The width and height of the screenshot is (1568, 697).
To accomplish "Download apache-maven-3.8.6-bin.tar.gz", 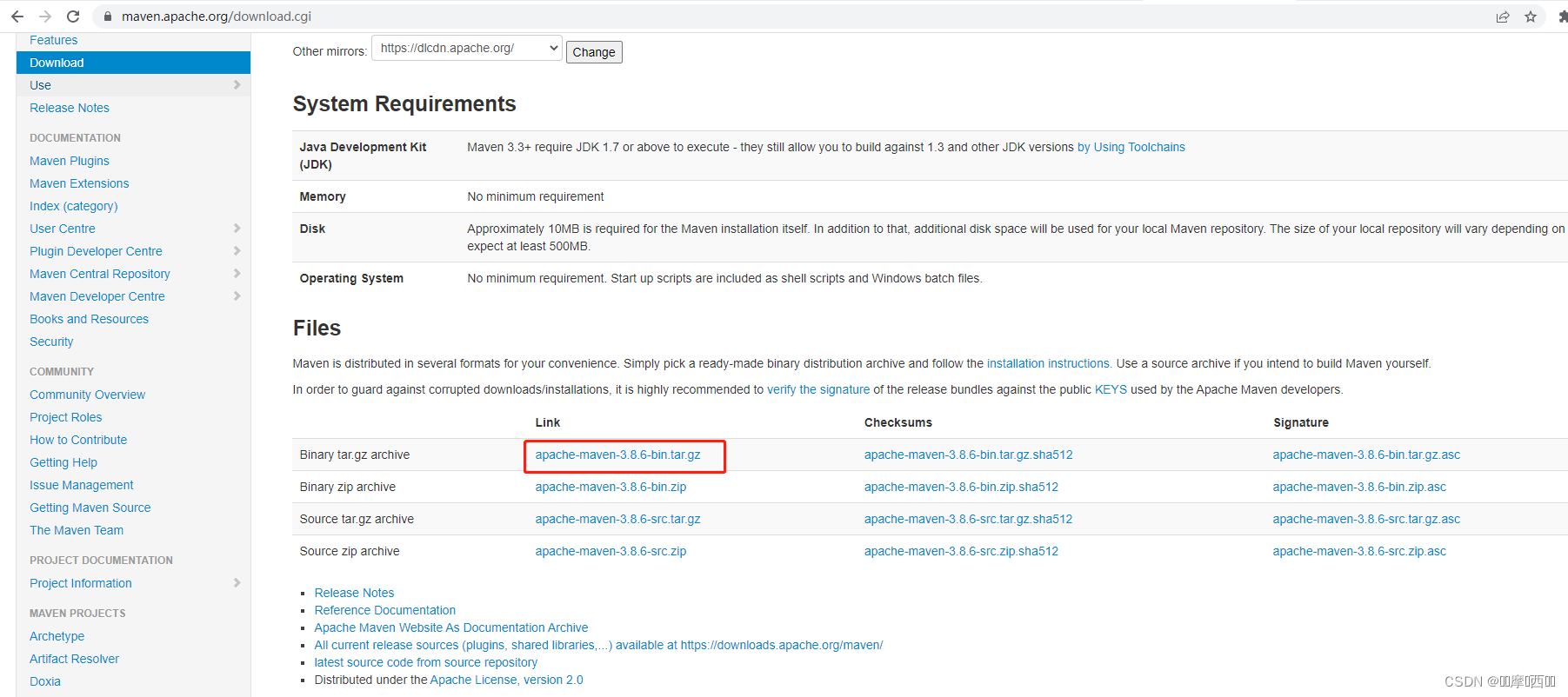I will point(617,455).
